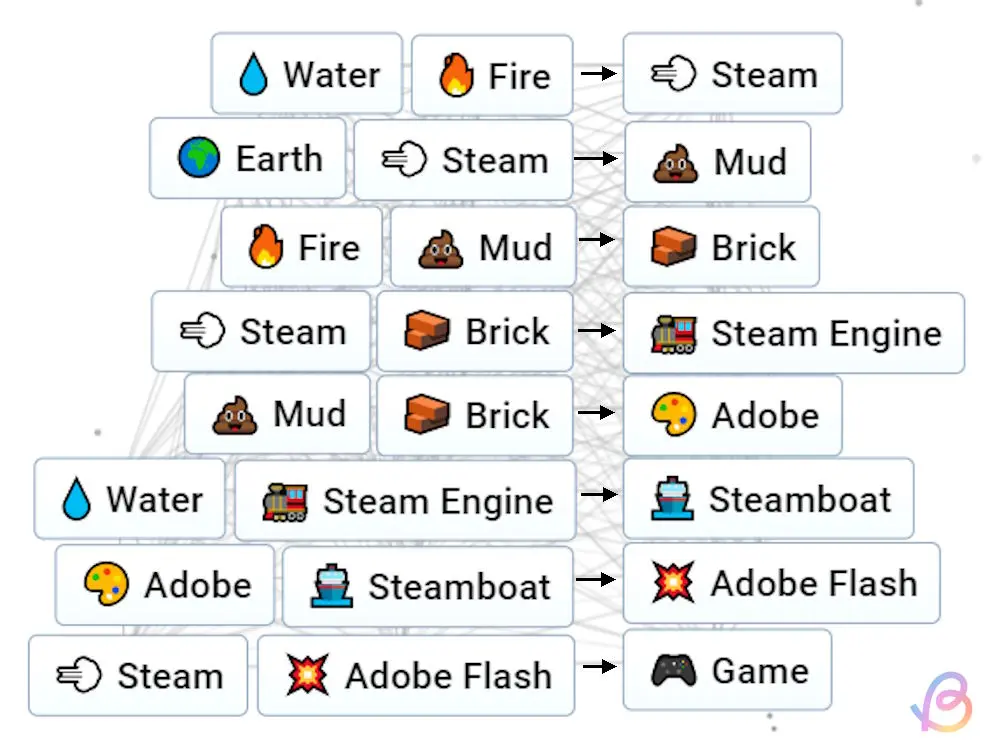The height and width of the screenshot is (750, 990).
Task: Select the Earth ingredient tile
Action: click(x=247, y=158)
